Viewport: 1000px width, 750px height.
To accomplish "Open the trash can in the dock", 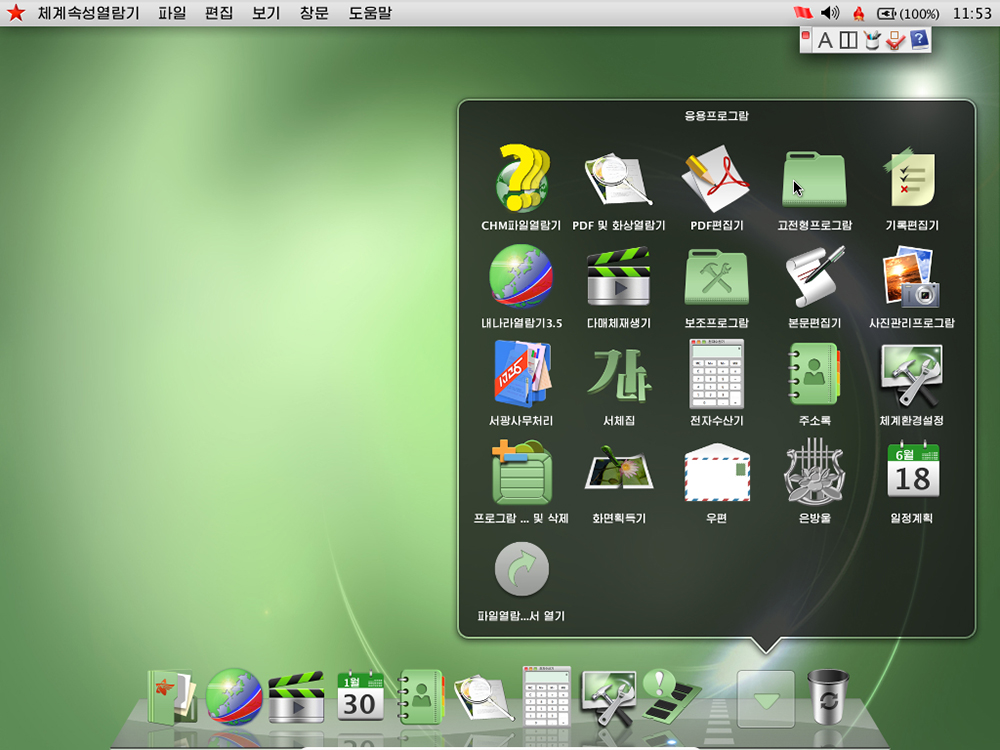I will [828, 696].
